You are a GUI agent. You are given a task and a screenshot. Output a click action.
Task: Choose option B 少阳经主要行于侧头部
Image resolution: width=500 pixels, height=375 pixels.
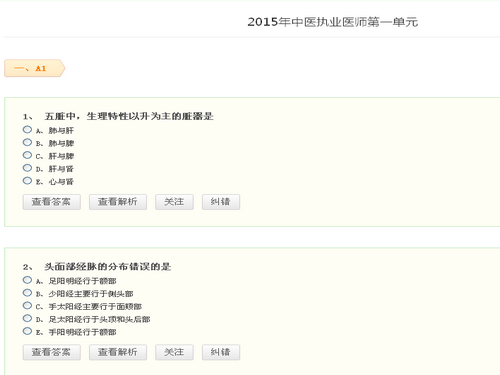pos(27,293)
